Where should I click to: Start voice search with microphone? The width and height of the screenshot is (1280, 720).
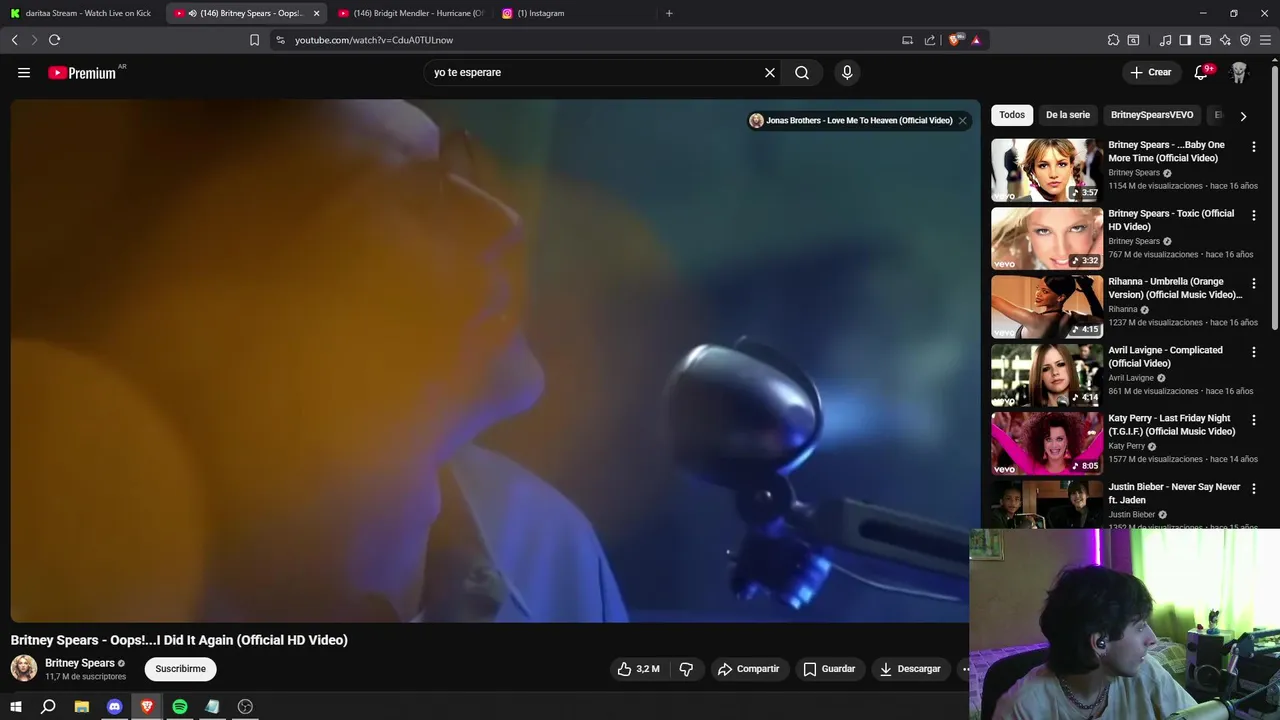coord(847,72)
